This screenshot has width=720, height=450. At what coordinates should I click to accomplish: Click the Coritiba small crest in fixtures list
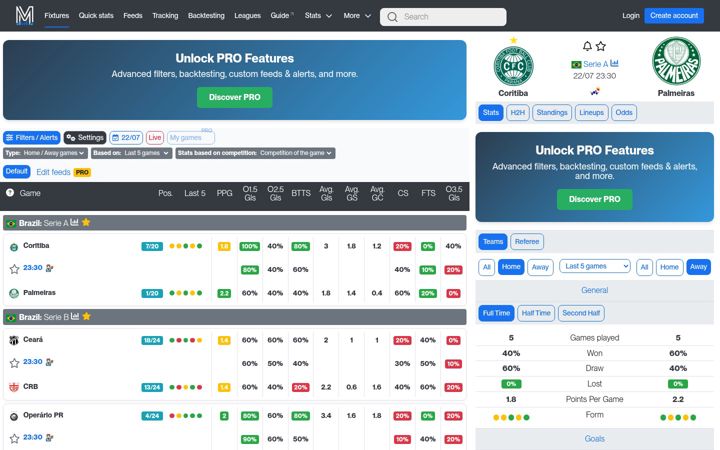pos(14,247)
